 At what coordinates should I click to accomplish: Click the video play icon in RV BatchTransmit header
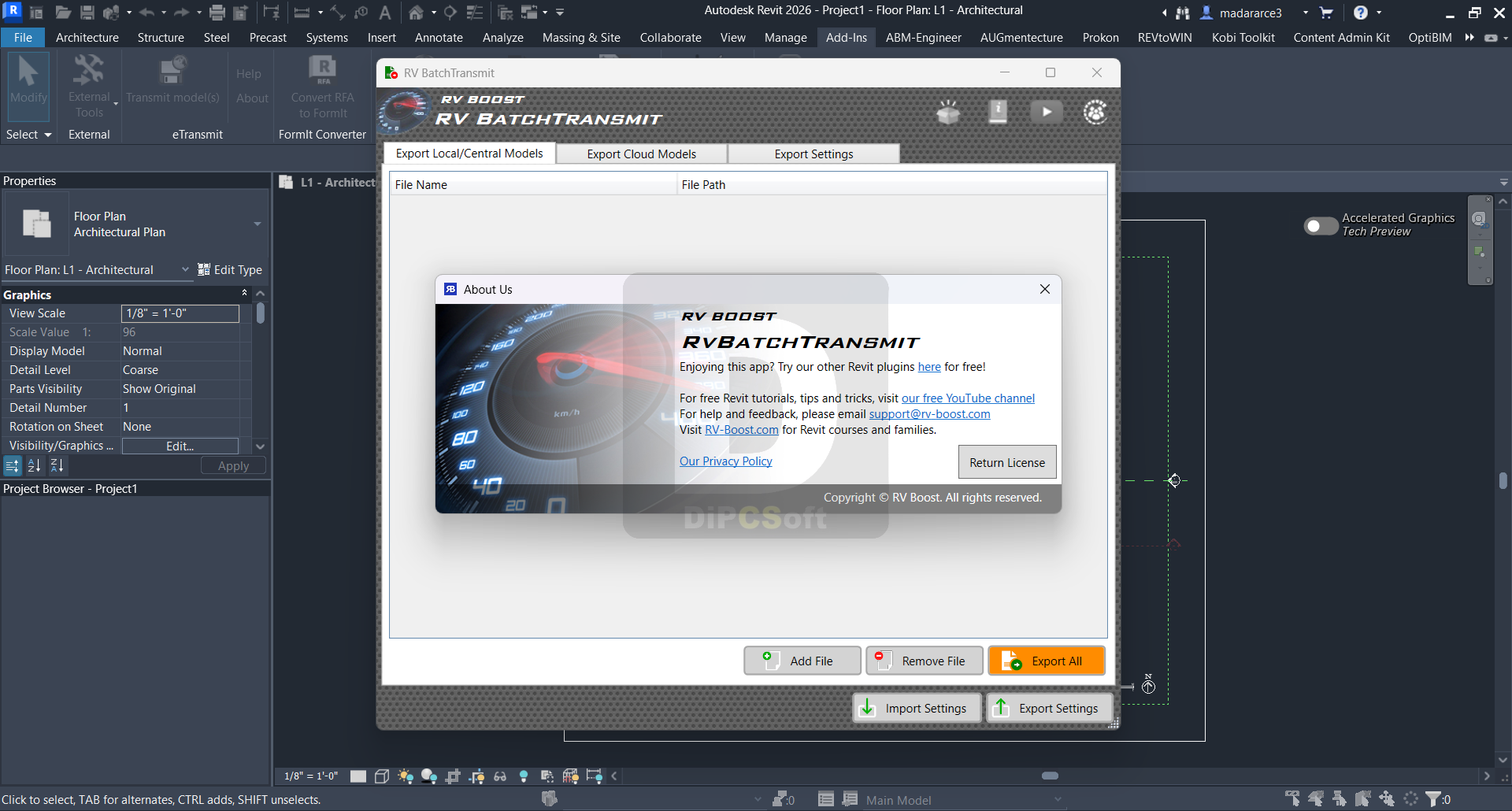pyautogui.click(x=1047, y=112)
